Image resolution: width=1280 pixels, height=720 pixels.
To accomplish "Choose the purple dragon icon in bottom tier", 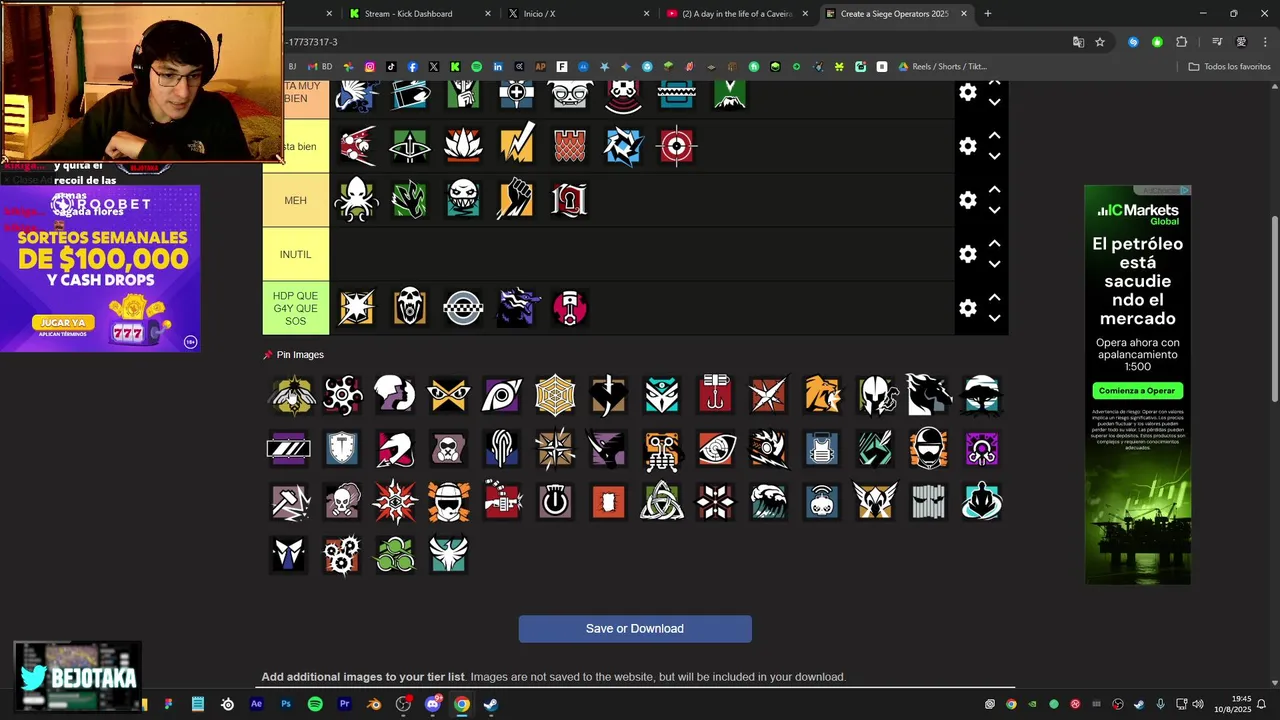I will (x=516, y=308).
